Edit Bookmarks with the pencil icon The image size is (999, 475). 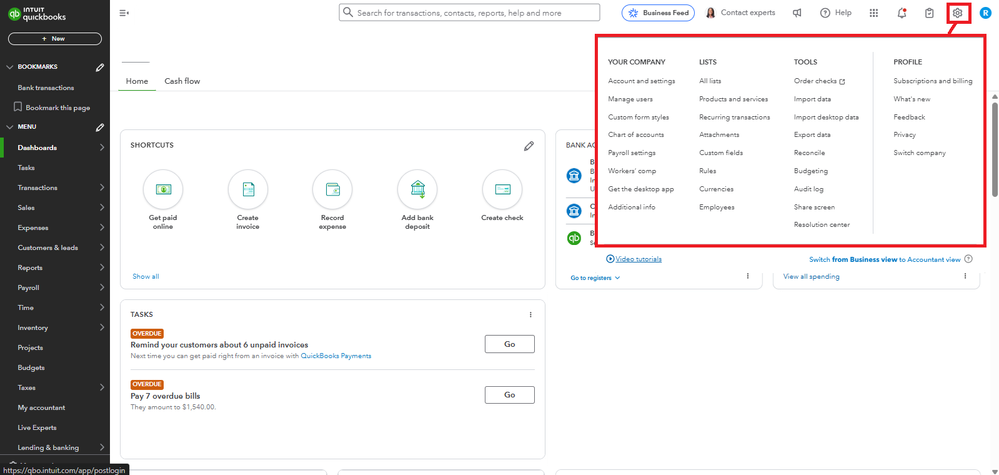(100, 67)
